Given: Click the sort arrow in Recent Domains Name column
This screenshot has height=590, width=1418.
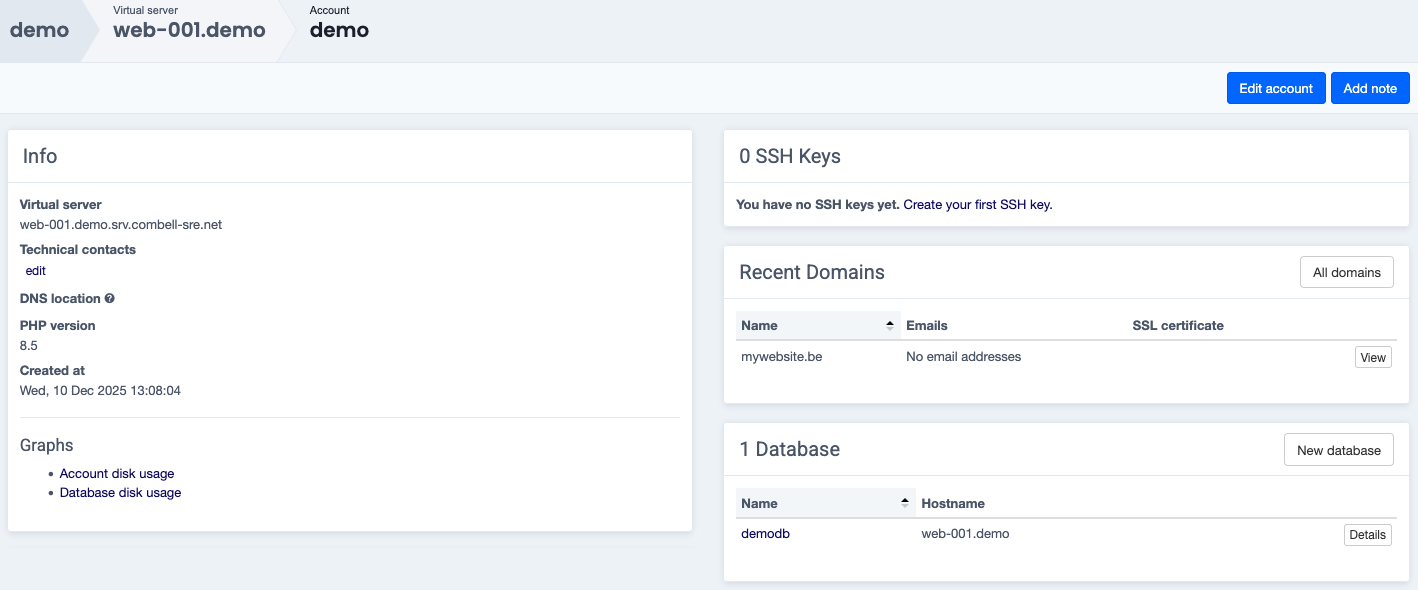Looking at the screenshot, I should tap(890, 325).
